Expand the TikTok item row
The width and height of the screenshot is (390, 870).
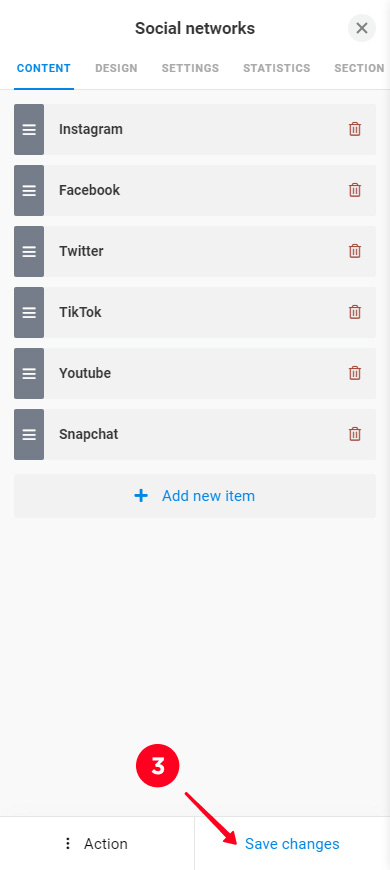point(195,312)
